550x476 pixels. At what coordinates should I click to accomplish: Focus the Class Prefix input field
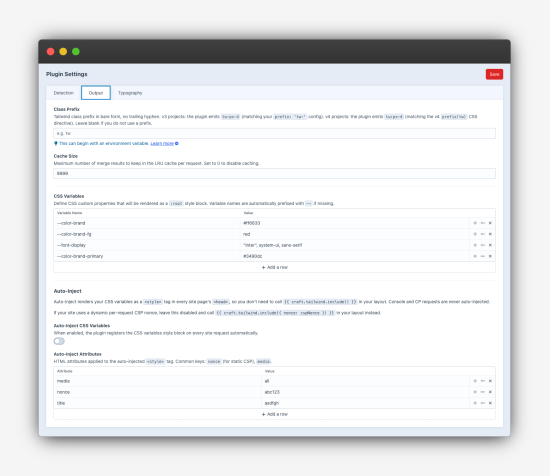[x=274, y=133]
